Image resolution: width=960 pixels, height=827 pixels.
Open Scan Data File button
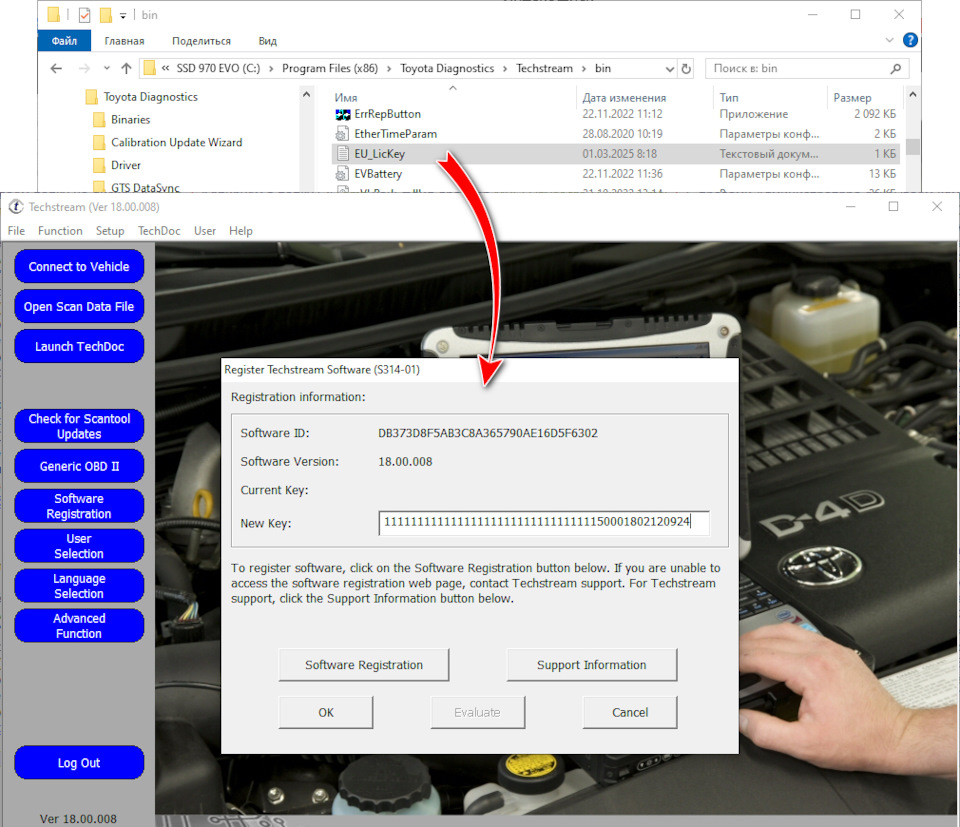point(79,306)
